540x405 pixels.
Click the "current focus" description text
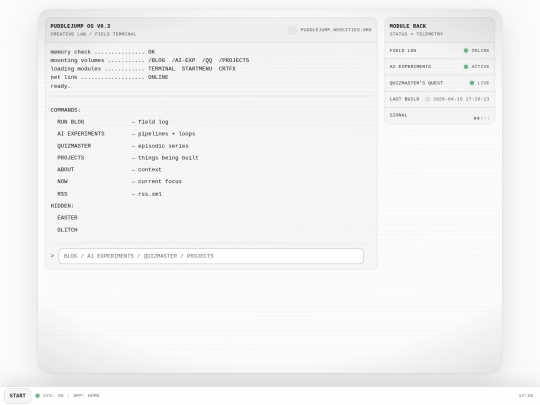coord(159,181)
